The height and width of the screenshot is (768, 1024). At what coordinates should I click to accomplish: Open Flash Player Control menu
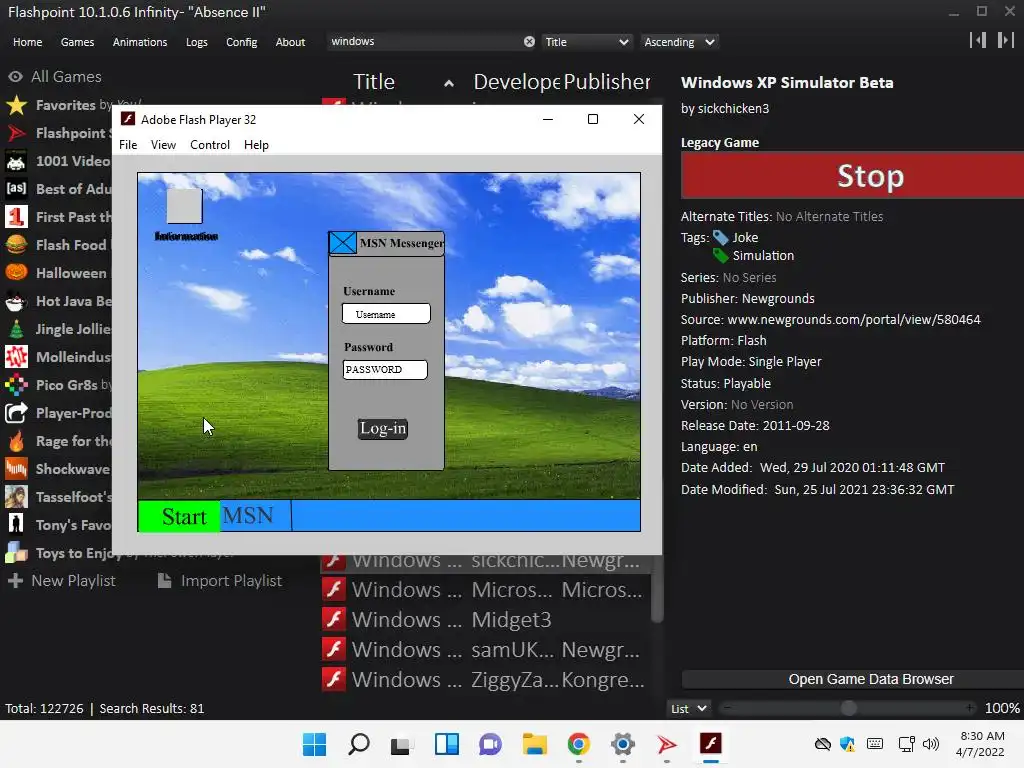[x=210, y=145]
